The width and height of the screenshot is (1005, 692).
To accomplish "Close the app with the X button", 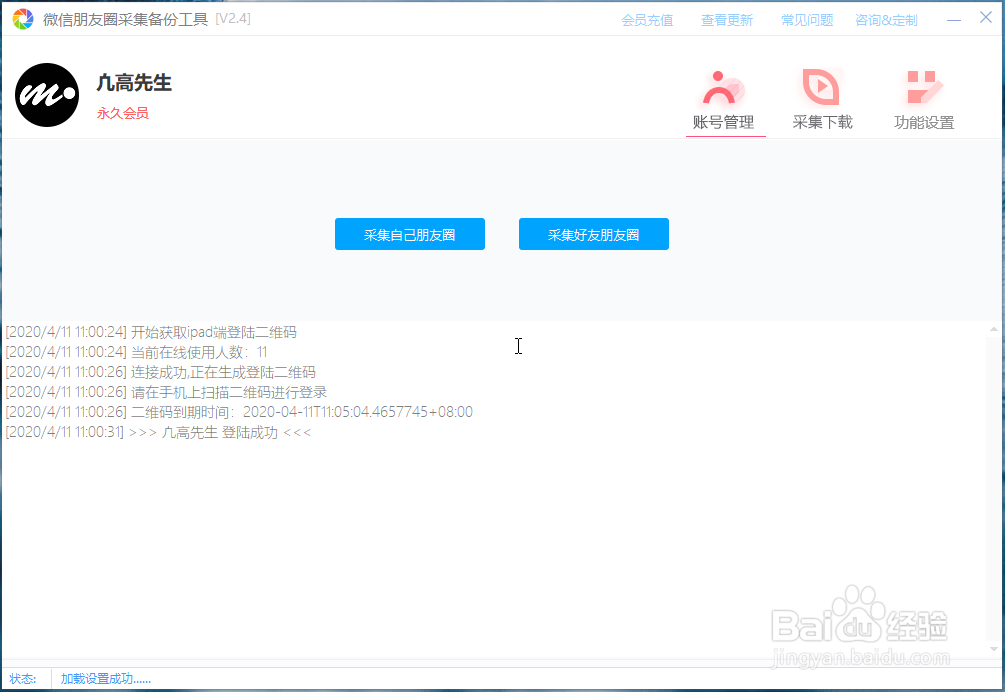I will [986, 17].
